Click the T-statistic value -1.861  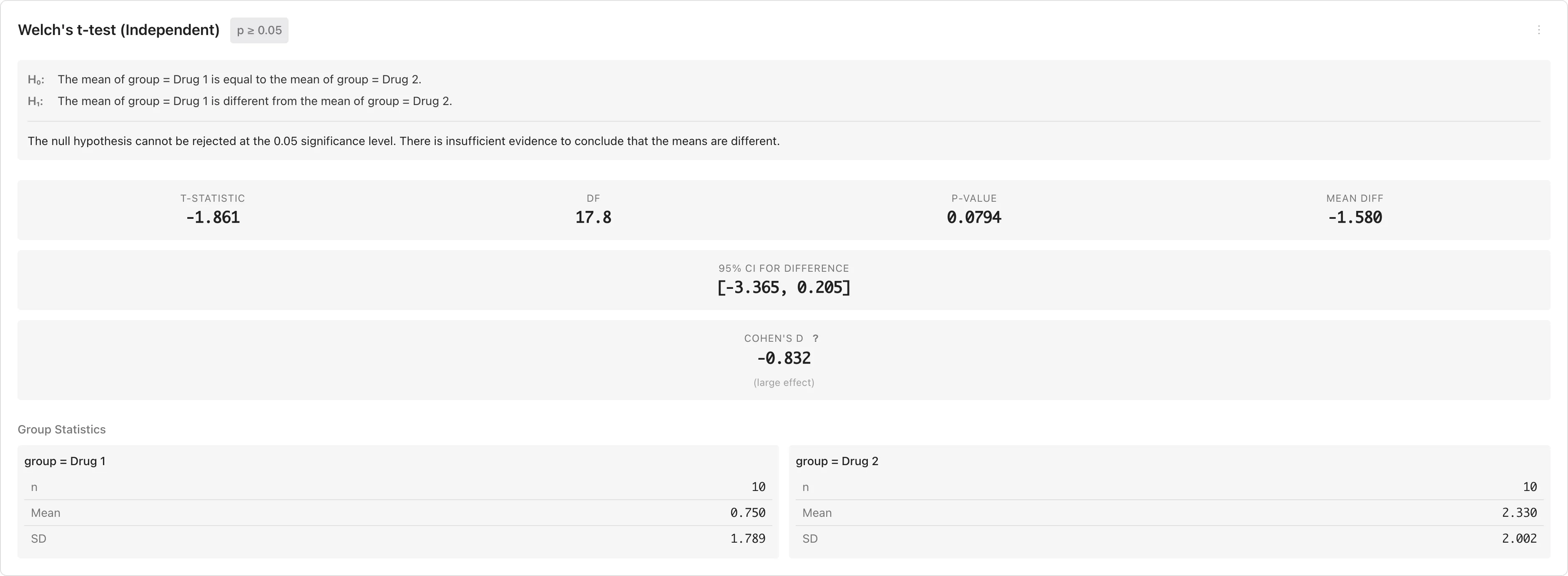coord(212,218)
